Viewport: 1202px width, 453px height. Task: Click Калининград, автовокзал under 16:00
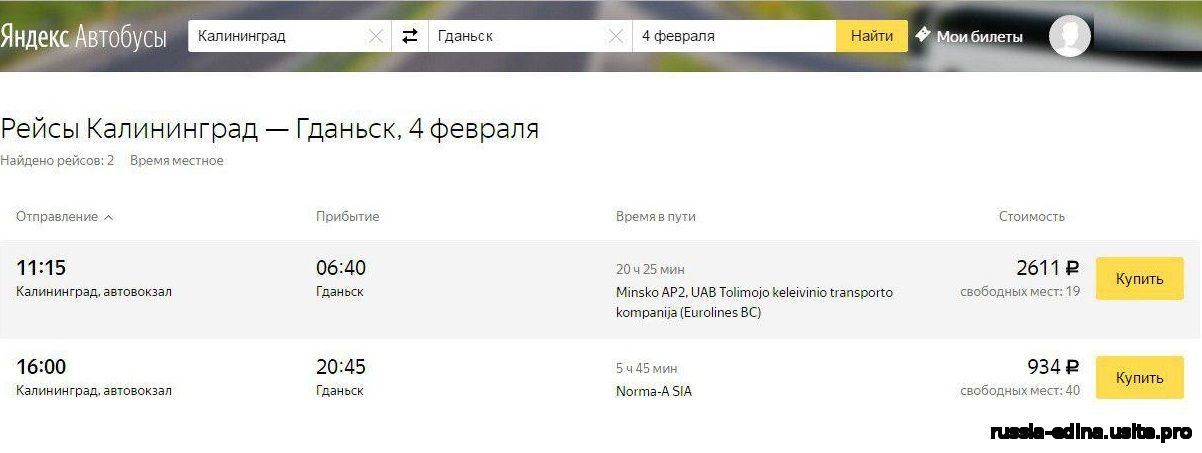(x=94, y=391)
